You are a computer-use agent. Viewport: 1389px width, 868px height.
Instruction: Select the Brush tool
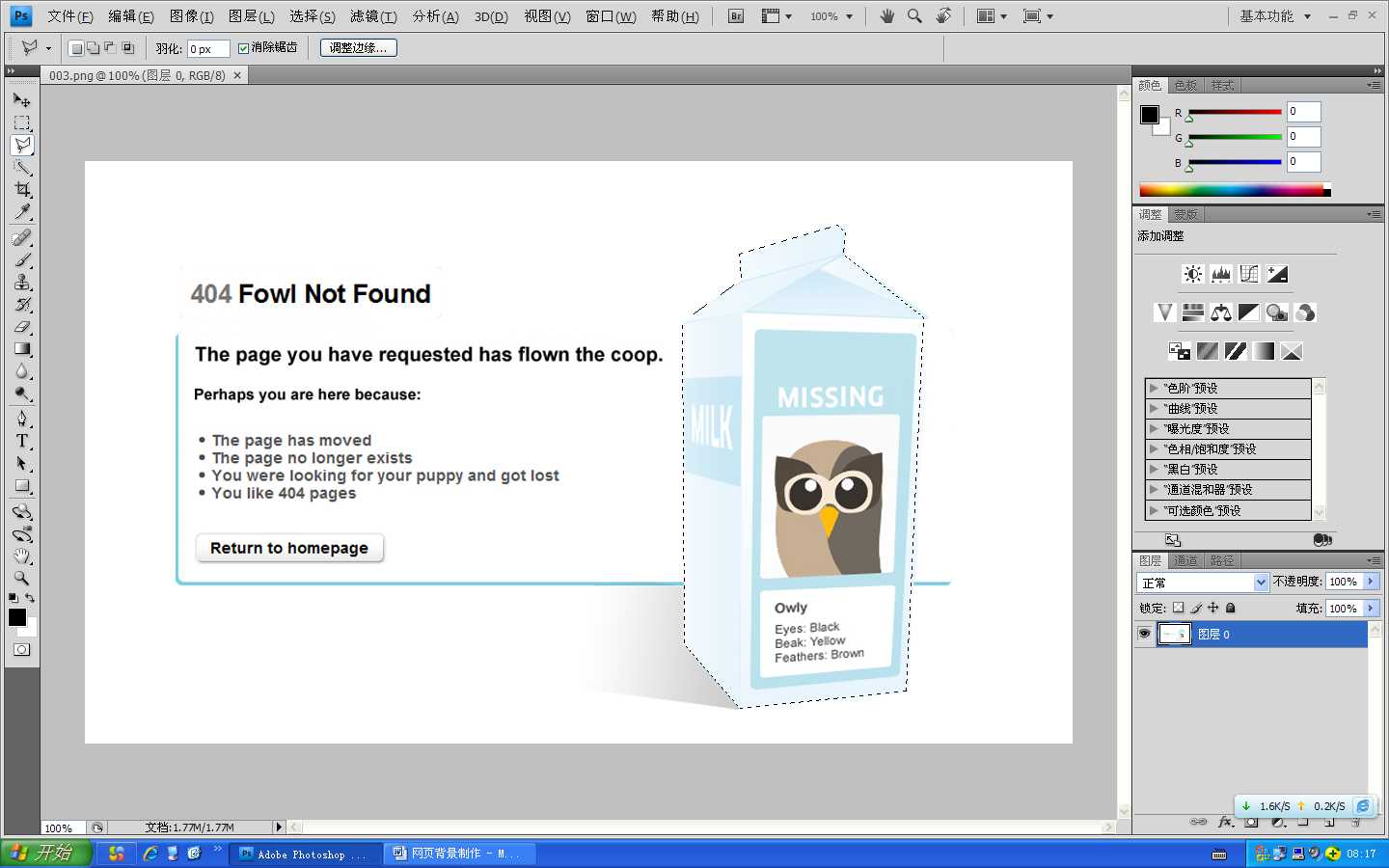(x=22, y=259)
